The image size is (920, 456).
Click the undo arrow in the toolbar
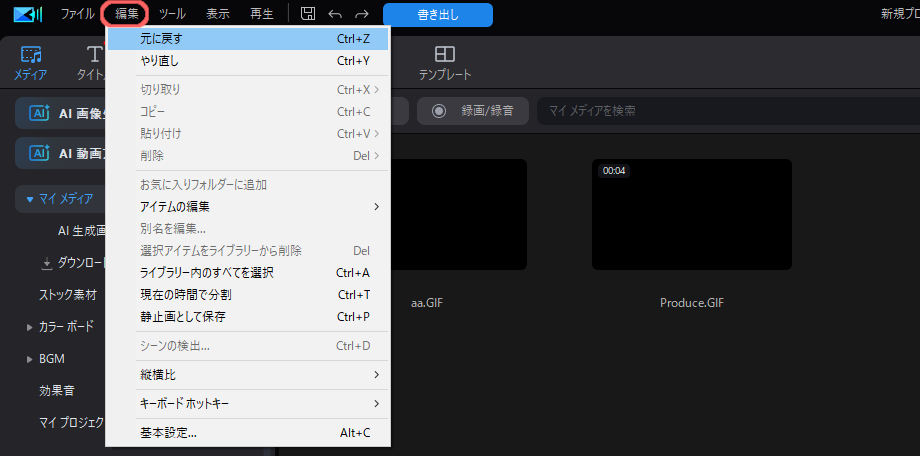point(335,14)
